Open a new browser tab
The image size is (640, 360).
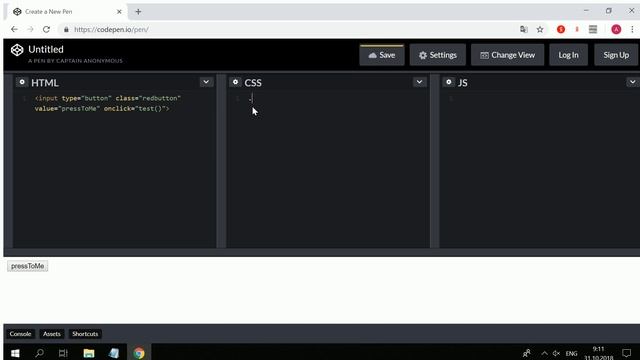coord(138,12)
